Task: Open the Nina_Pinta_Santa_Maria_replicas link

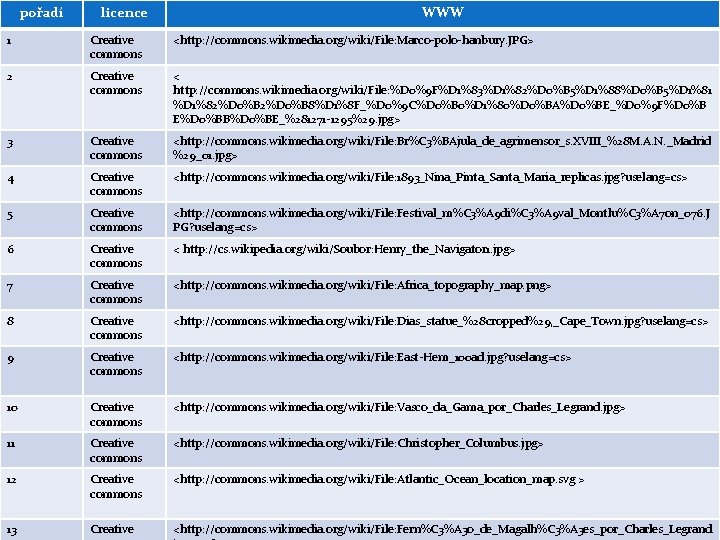Action: point(430,177)
